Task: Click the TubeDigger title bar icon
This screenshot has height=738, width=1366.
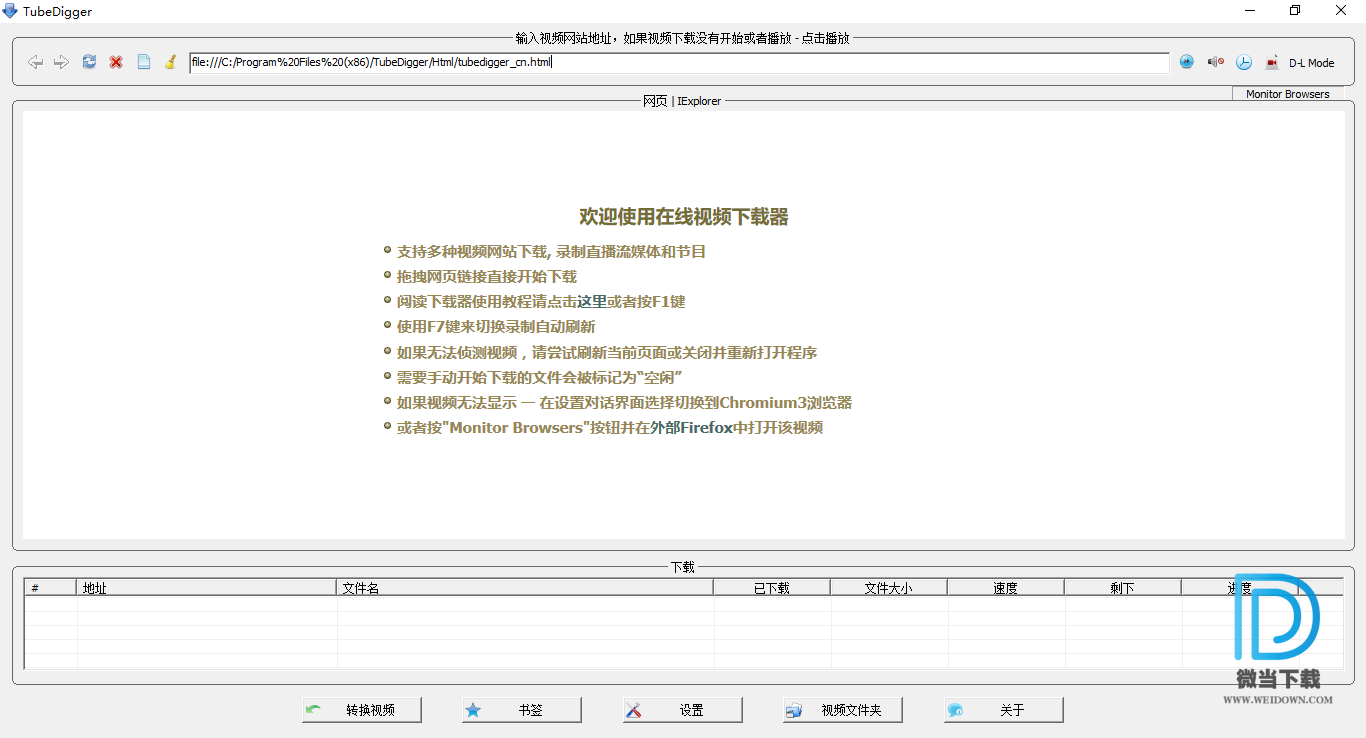Action: 10,11
